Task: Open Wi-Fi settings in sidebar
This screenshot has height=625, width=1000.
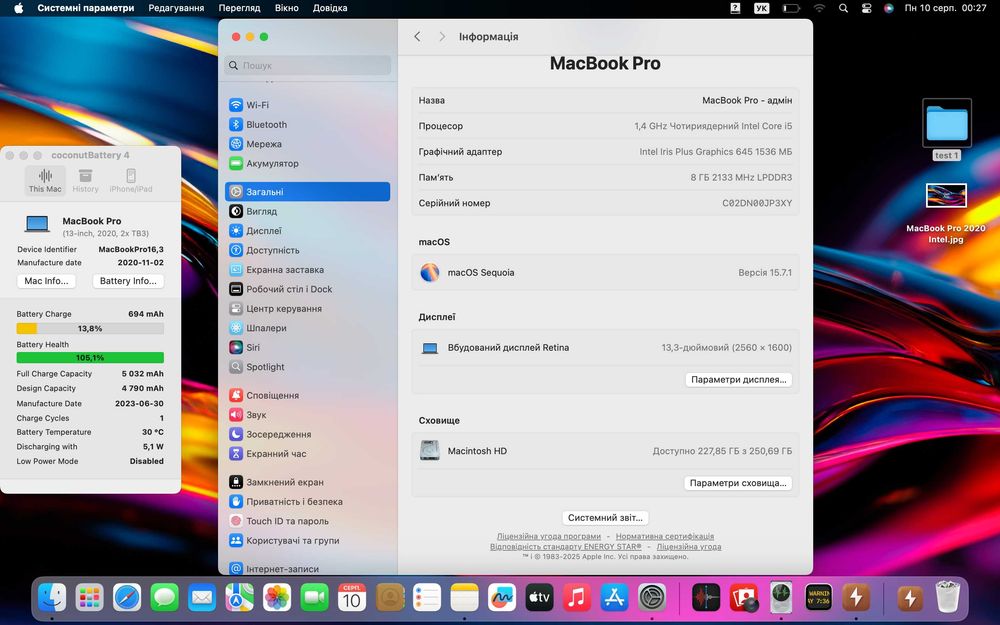Action: [307, 105]
